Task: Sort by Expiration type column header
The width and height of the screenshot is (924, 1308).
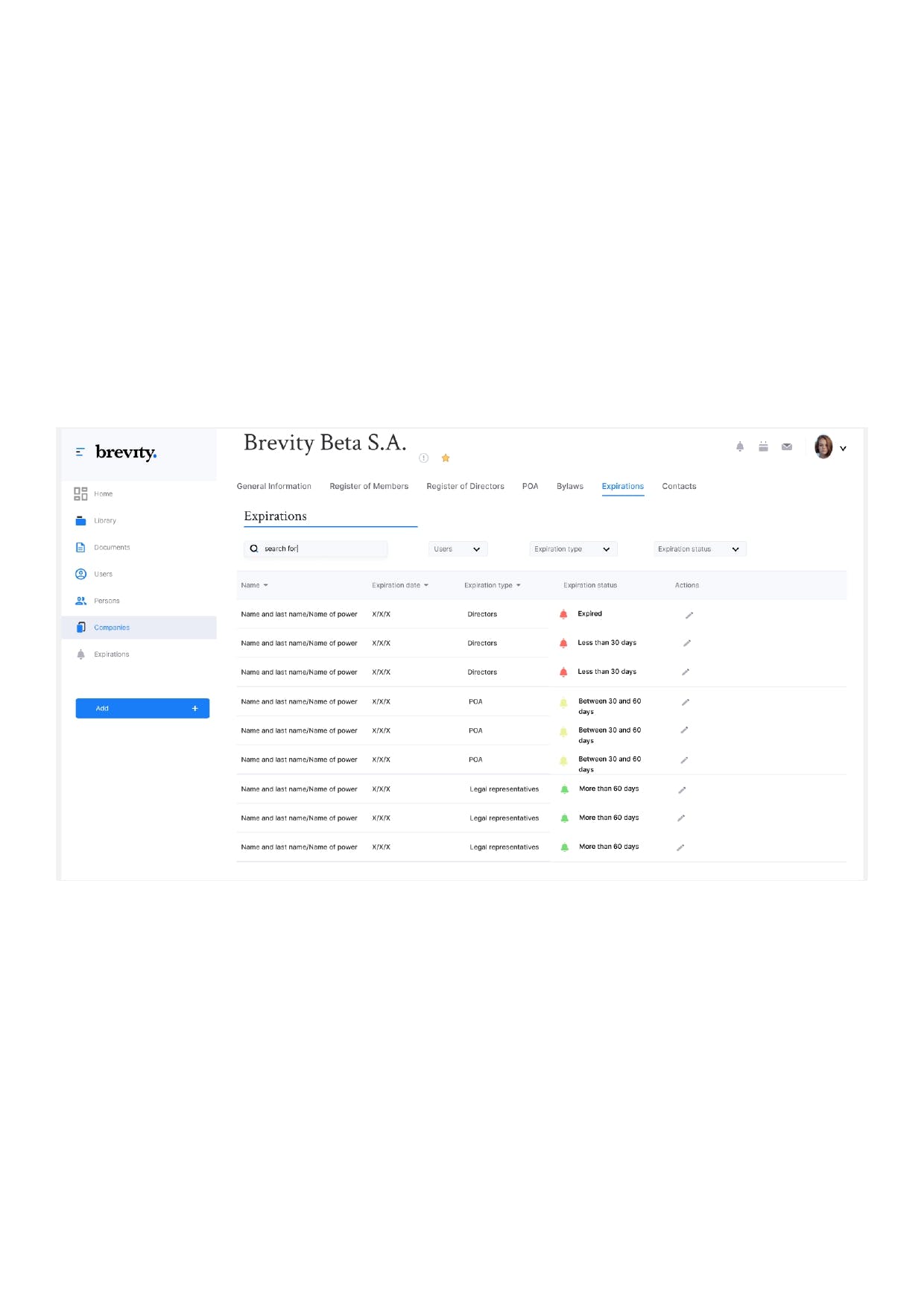Action: (493, 585)
